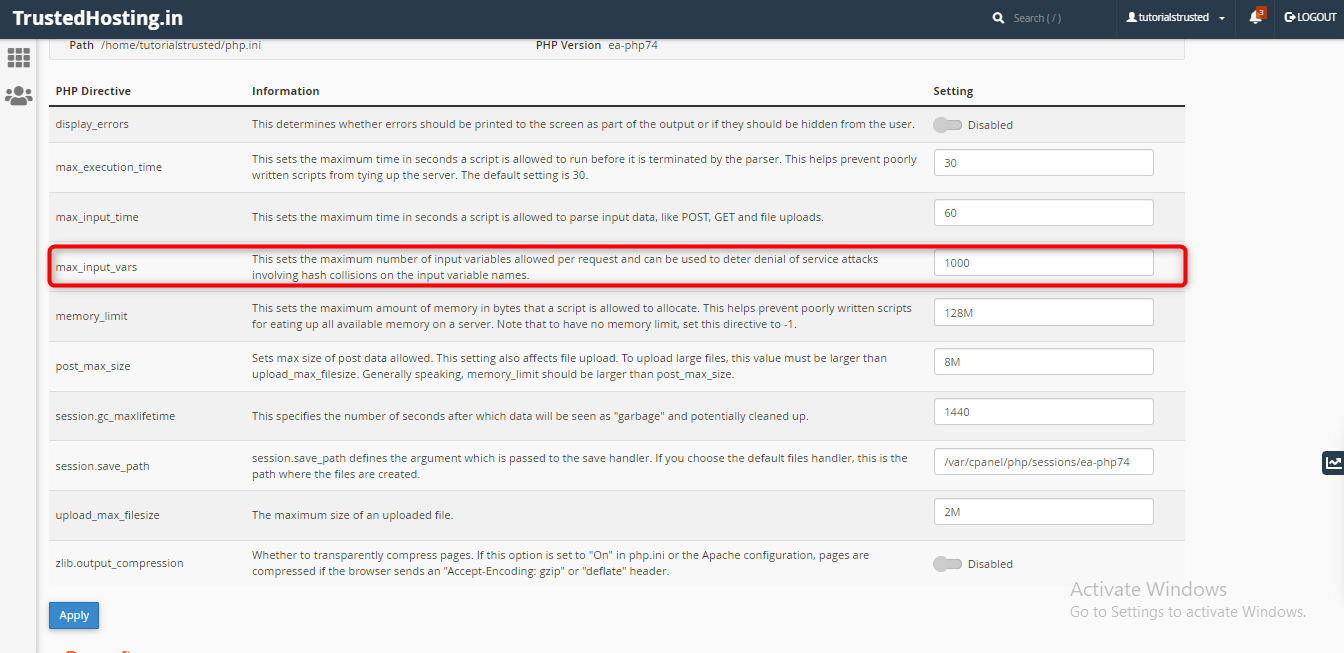Select the session.gc_maxlifetime directive name

(116, 416)
